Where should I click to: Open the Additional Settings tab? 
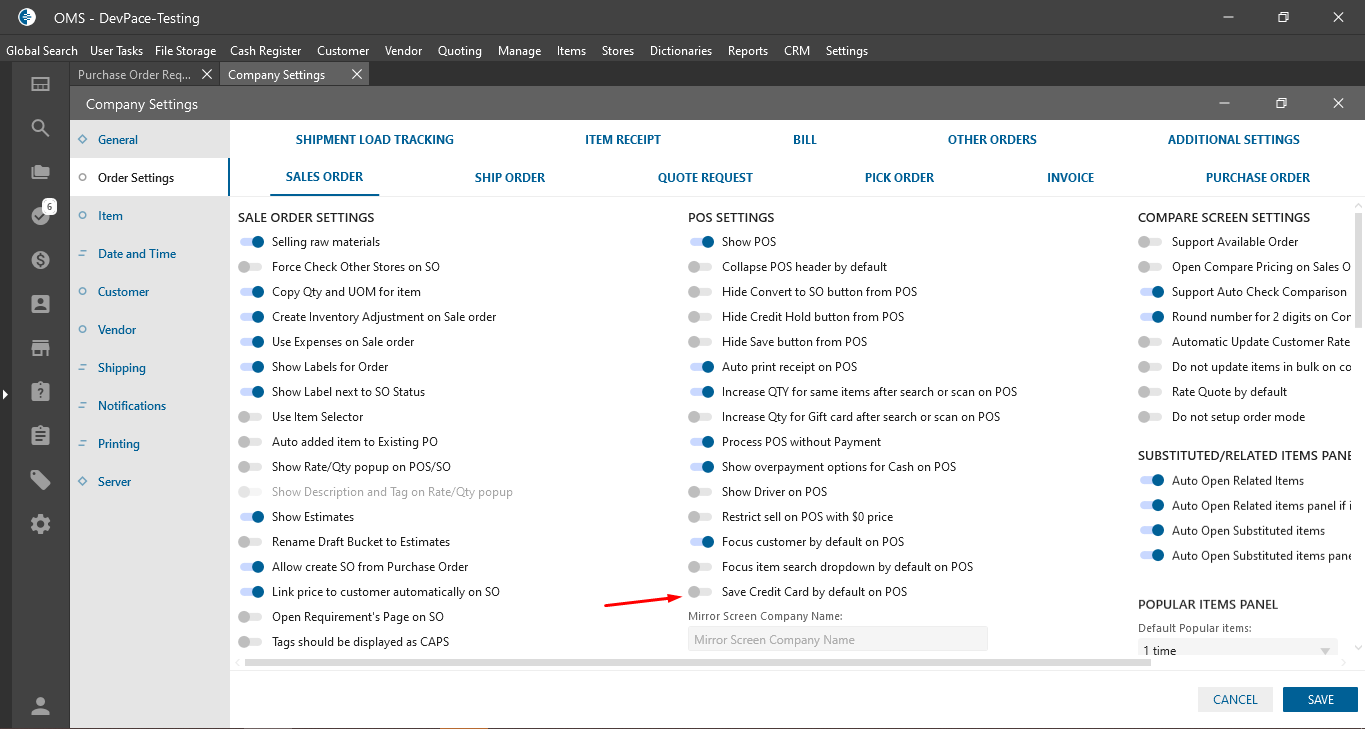coord(1234,140)
